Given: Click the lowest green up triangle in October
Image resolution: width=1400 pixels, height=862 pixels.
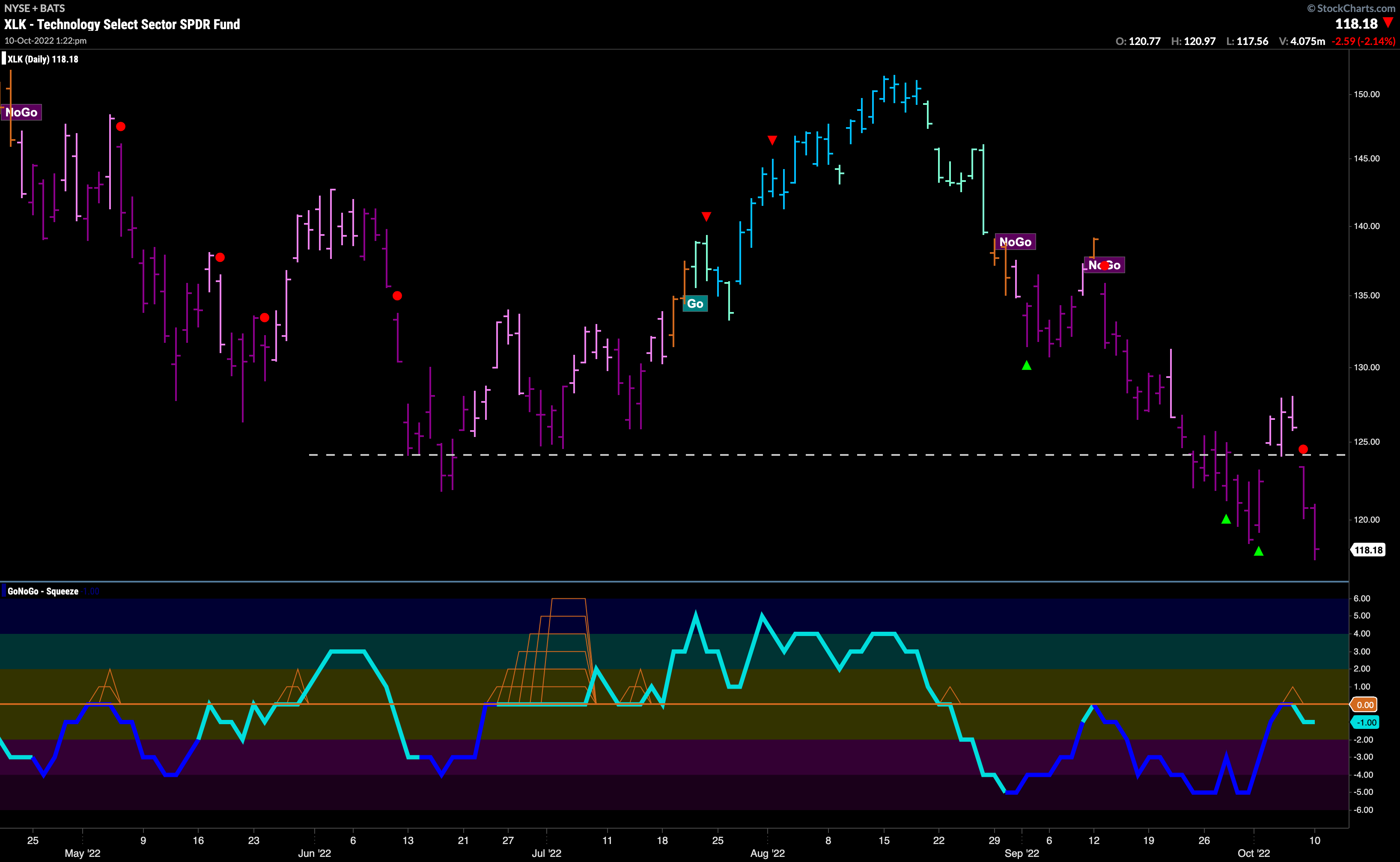Looking at the screenshot, I should pyautogui.click(x=1259, y=551).
